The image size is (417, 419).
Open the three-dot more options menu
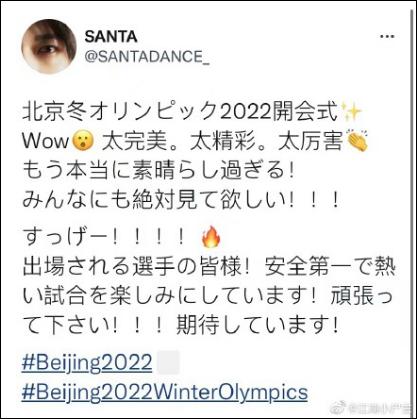click(388, 36)
